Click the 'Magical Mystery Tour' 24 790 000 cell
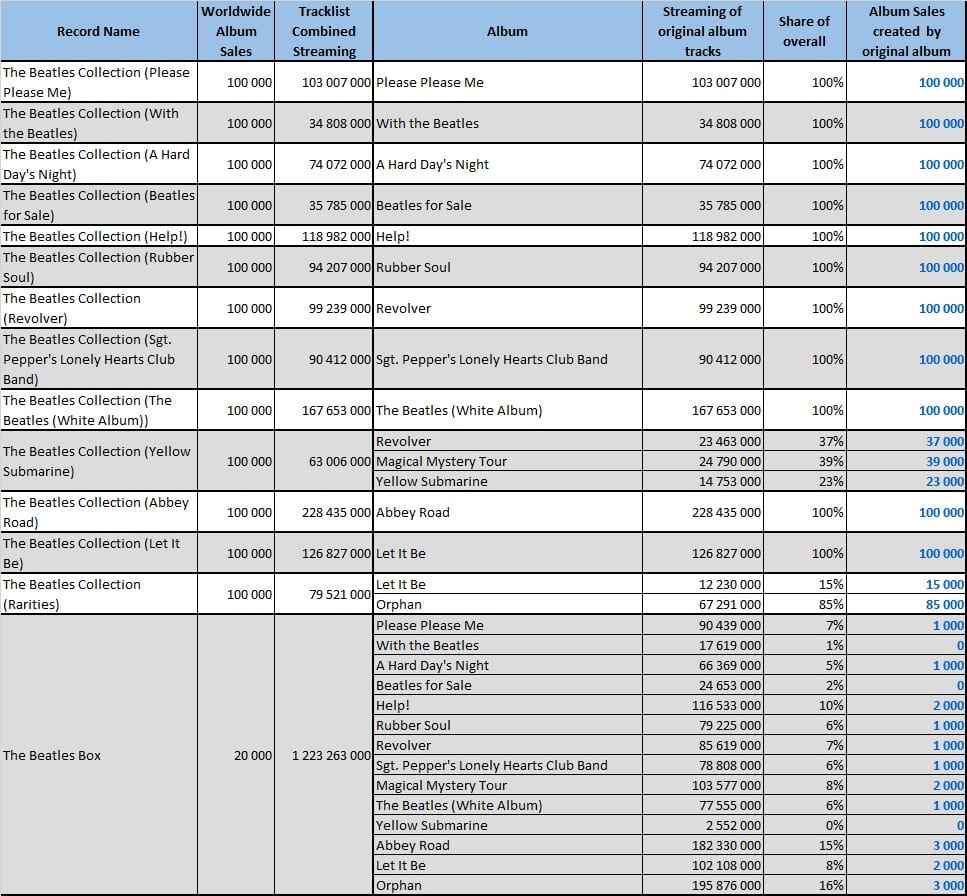The height and width of the screenshot is (896, 967). point(702,461)
